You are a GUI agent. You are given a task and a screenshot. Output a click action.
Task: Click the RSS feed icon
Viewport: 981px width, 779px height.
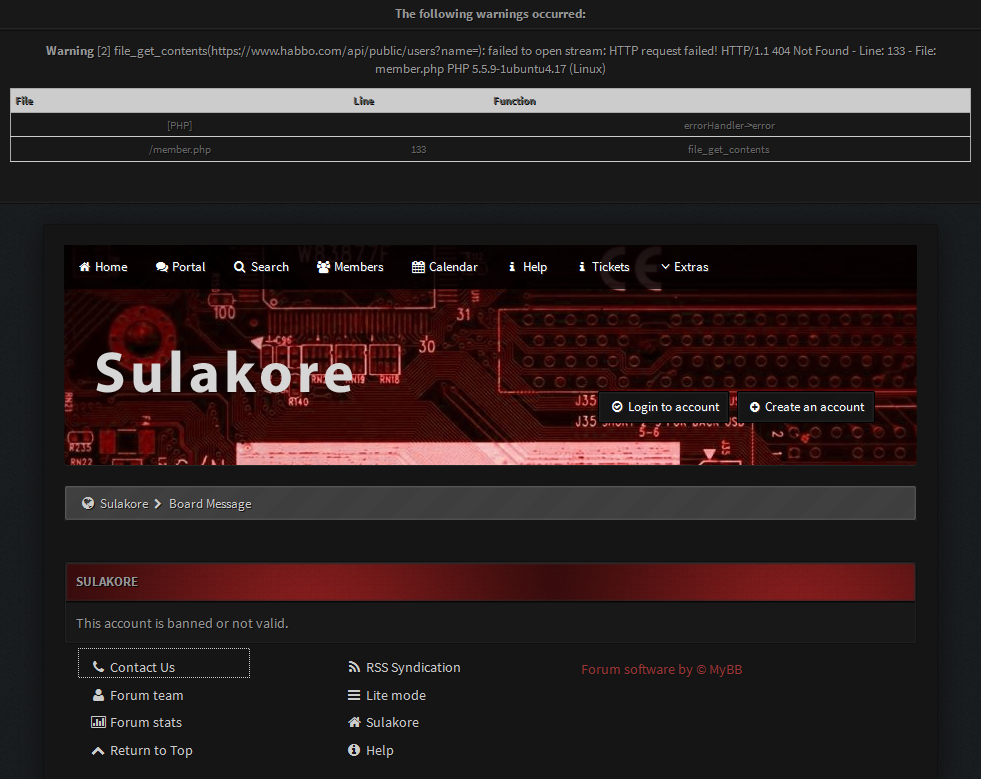354,667
